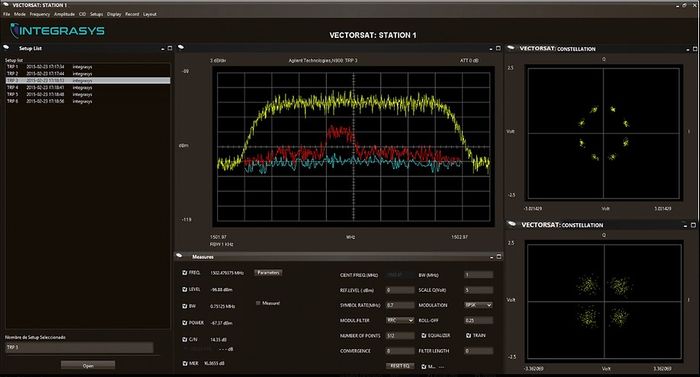Click the Measures panel header icon
The image size is (700, 377).
pos(179,256)
